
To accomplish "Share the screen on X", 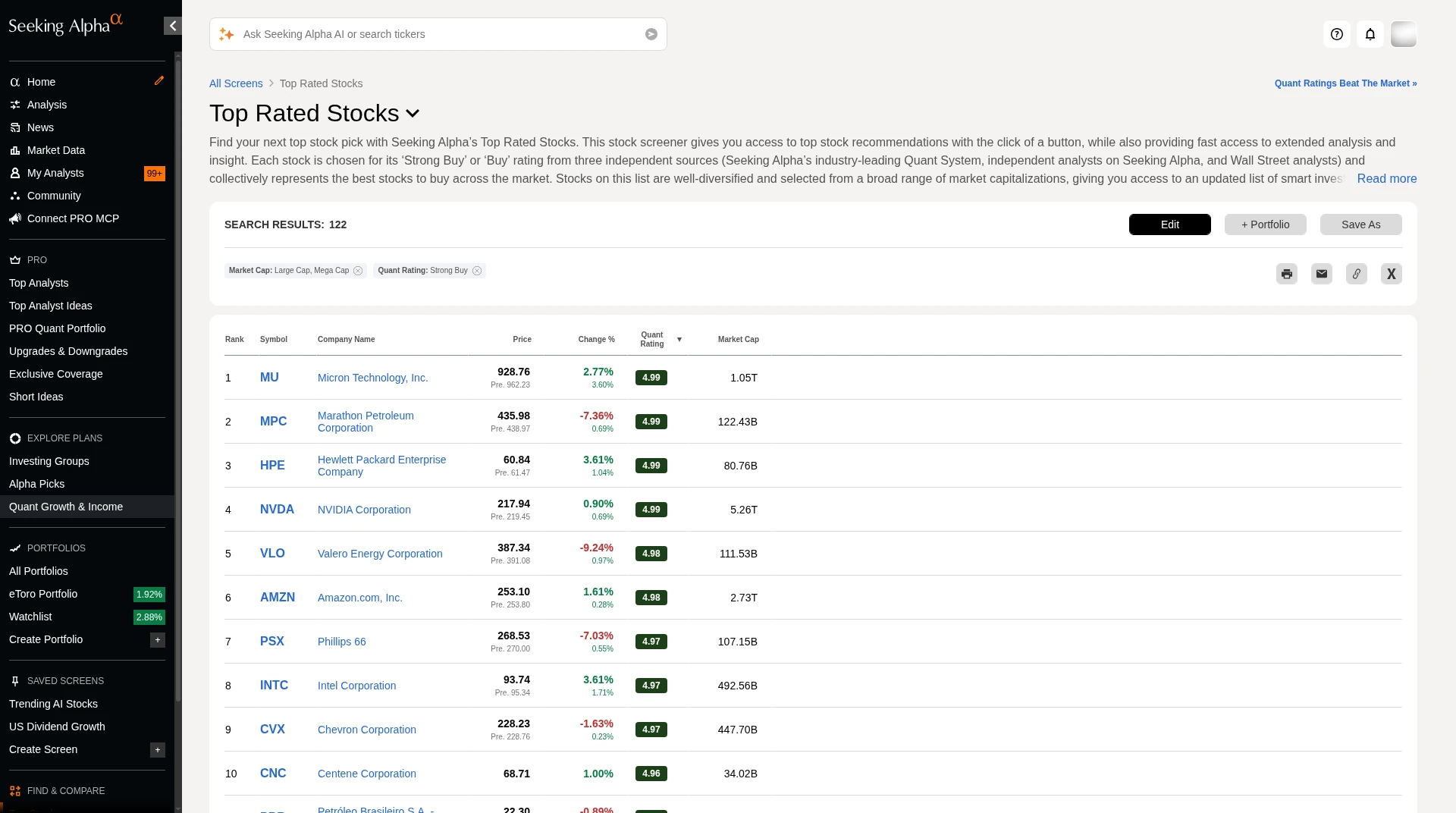I will (1392, 274).
